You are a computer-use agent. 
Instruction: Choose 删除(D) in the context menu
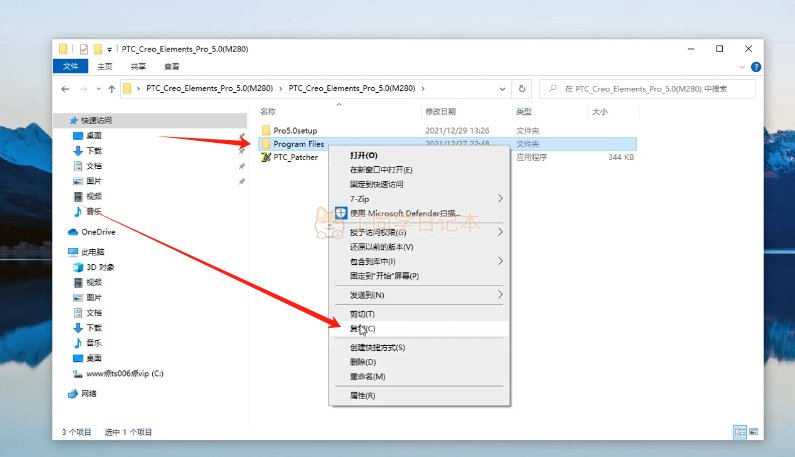click(x=363, y=362)
